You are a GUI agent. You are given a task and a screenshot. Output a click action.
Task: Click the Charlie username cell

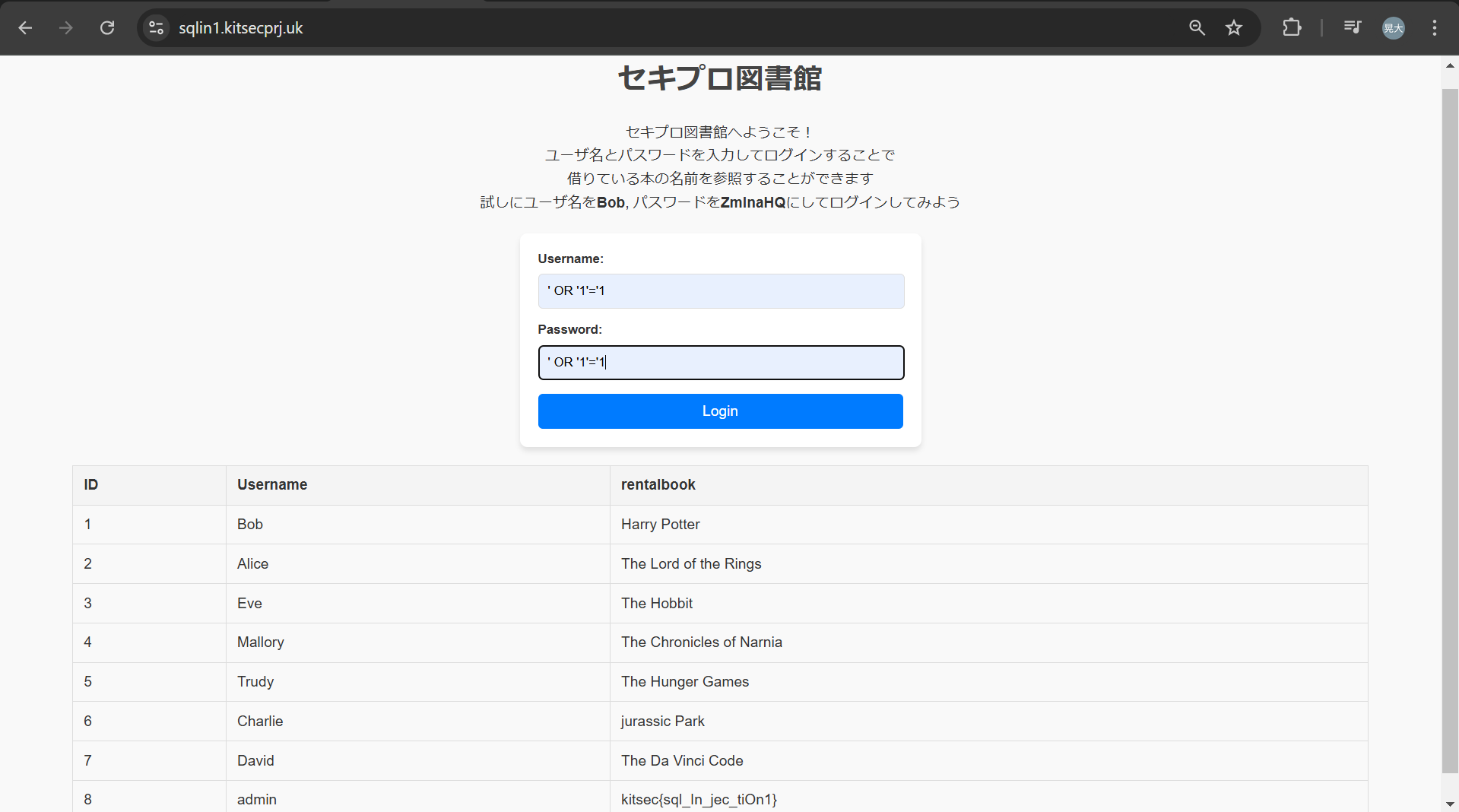coord(417,722)
